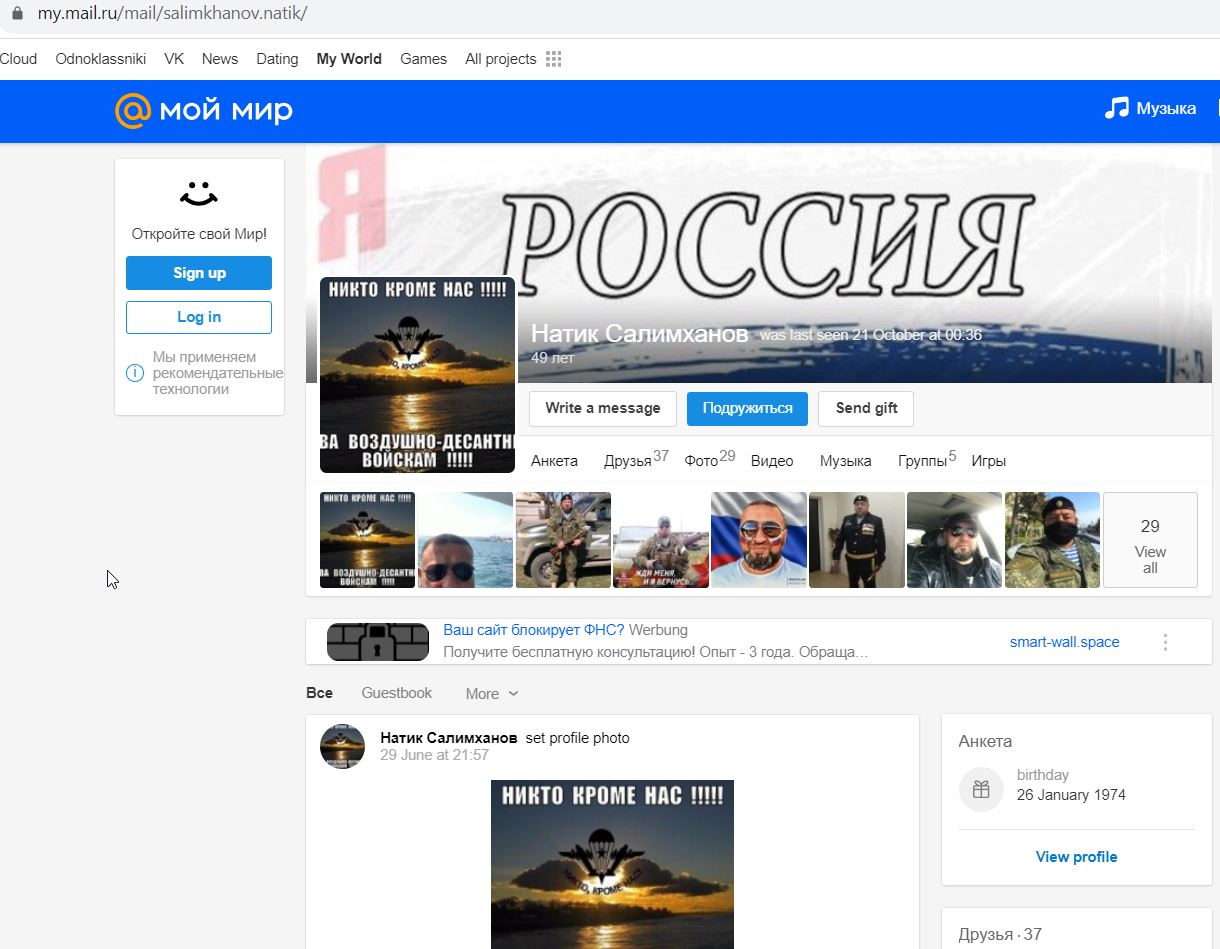
Task: Open the ad options three-dot menu
Action: 1165,642
